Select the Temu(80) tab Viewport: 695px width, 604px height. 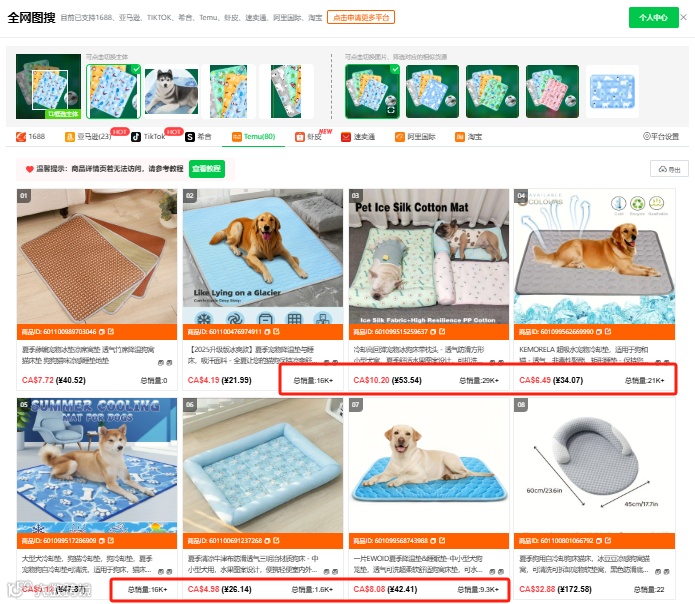coord(254,136)
